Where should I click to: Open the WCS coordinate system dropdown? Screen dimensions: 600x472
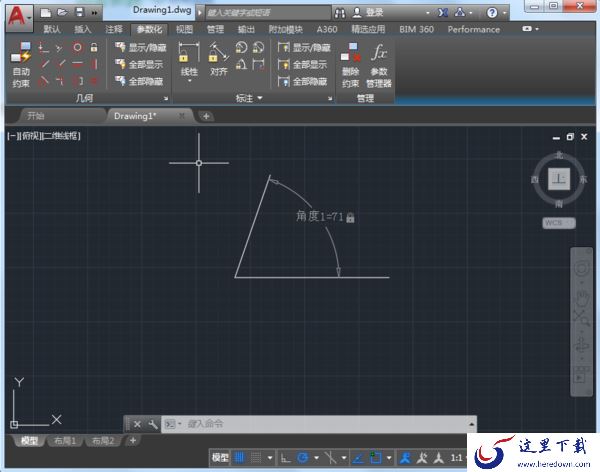[559, 223]
